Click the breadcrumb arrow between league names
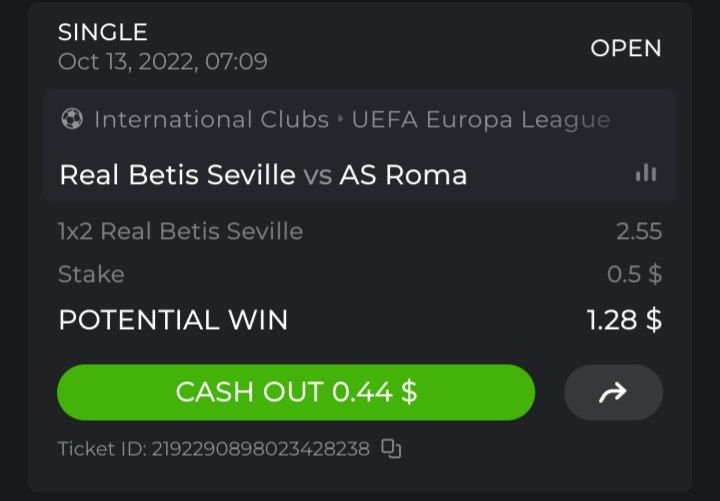This screenshot has width=720, height=501. pos(341,120)
